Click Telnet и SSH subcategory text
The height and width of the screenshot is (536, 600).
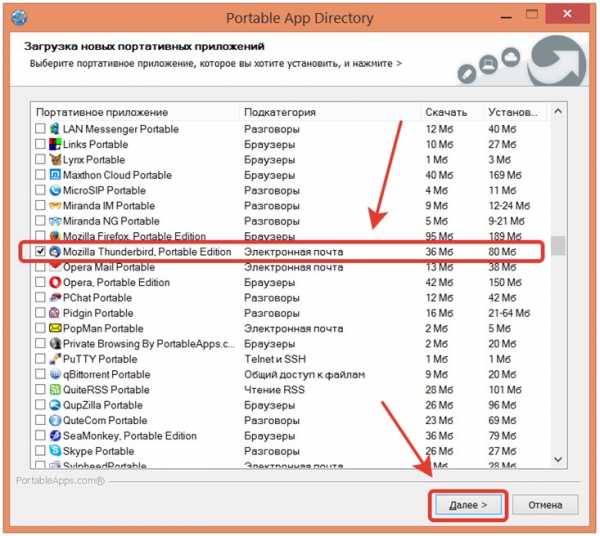pyautogui.click(x=275, y=359)
